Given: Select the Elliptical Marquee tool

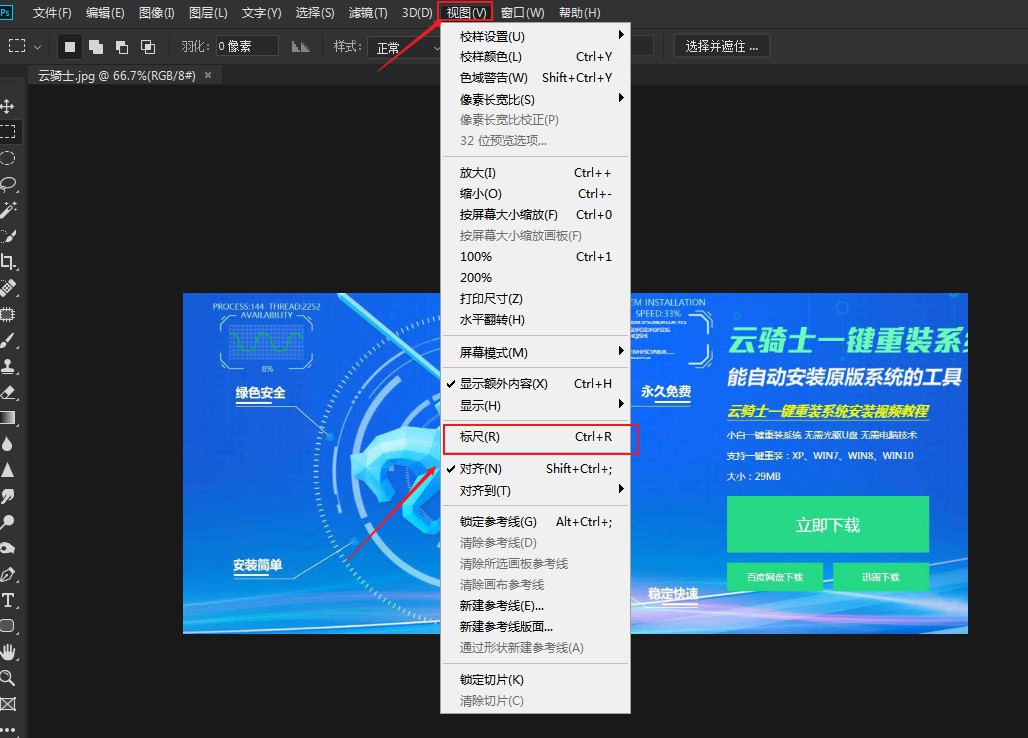Looking at the screenshot, I should click(x=8, y=158).
